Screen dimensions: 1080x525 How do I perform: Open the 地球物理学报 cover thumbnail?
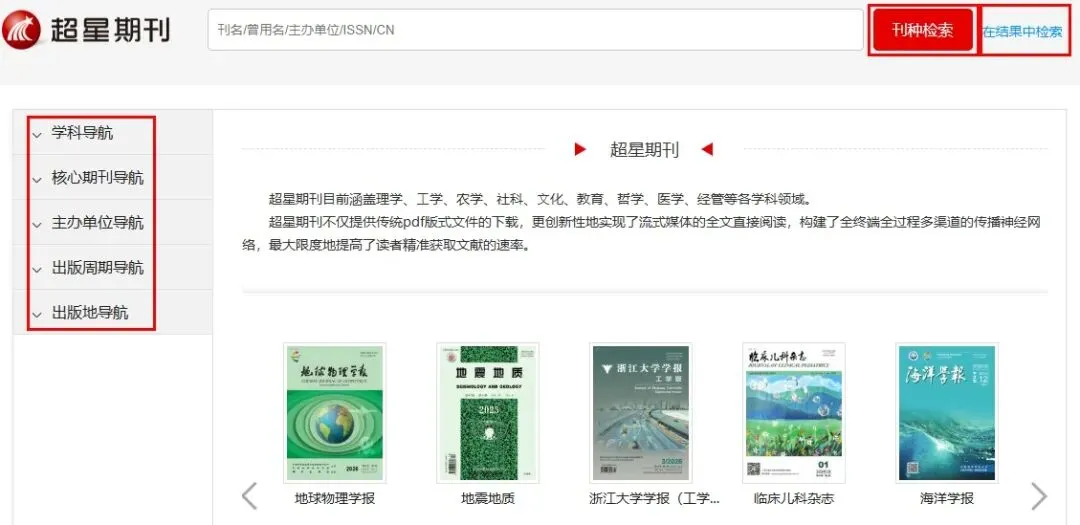tap(335, 413)
